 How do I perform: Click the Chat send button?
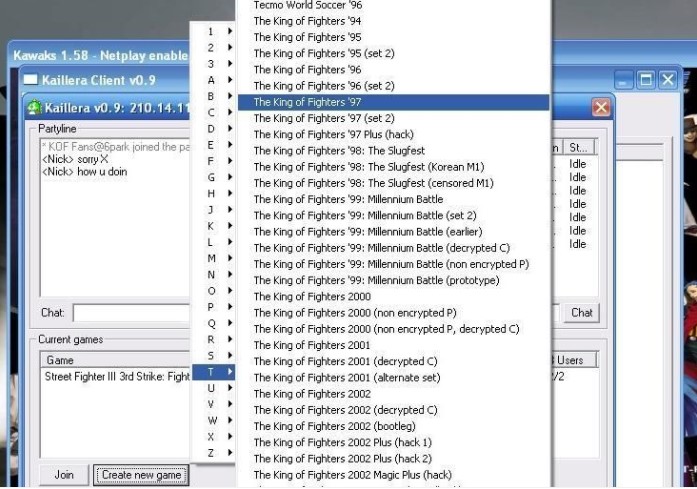[581, 313]
